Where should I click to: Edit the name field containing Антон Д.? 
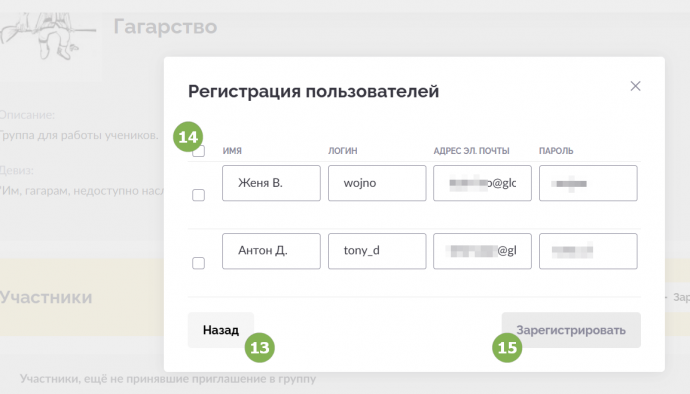point(271,251)
